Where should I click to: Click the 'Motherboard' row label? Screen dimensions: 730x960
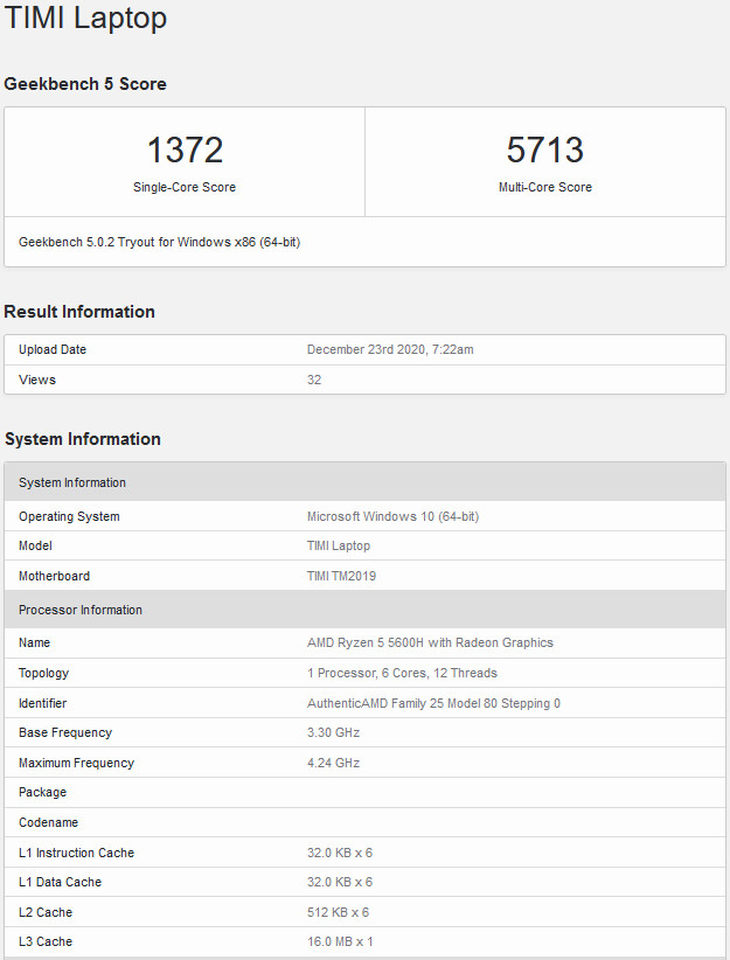click(x=54, y=576)
